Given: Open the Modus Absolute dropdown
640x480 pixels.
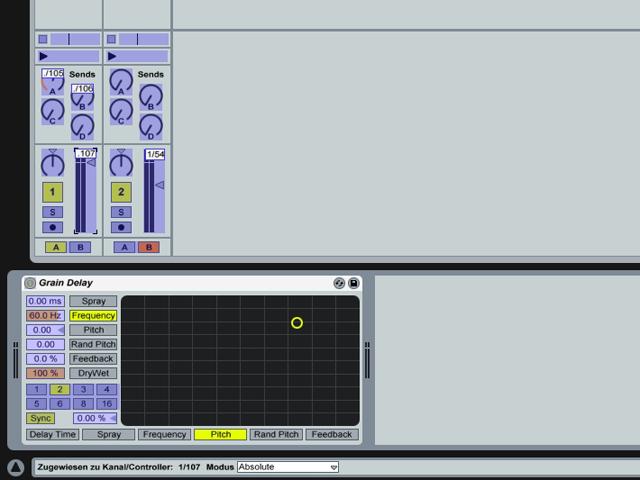Looking at the screenshot, I should 288,467.
